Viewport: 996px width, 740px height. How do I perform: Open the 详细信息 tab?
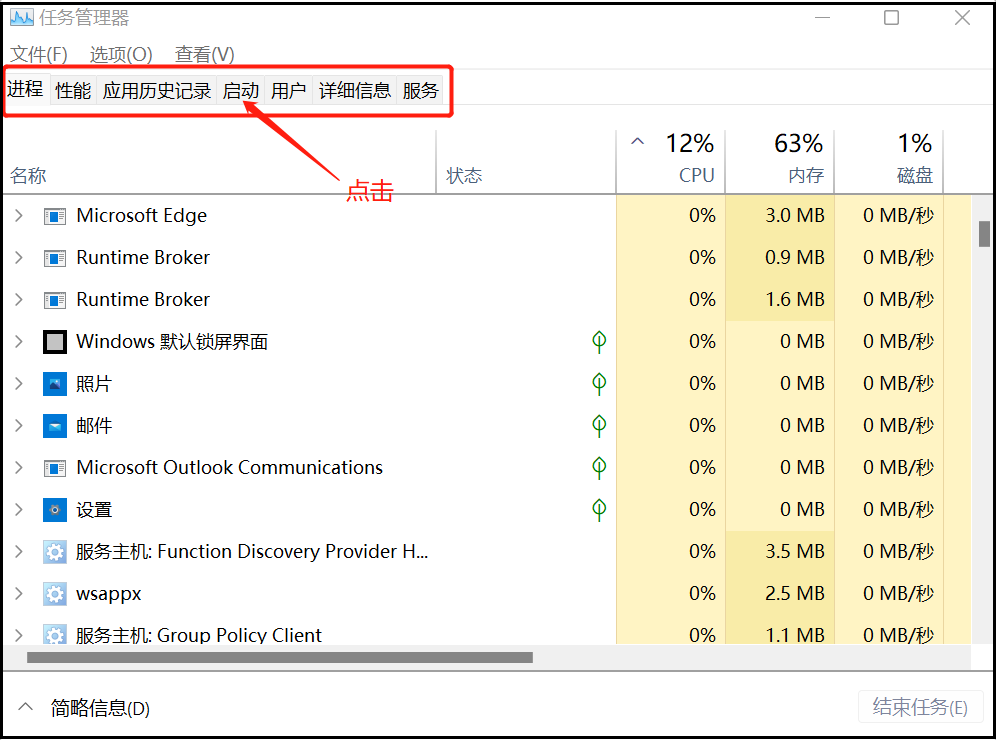354,91
